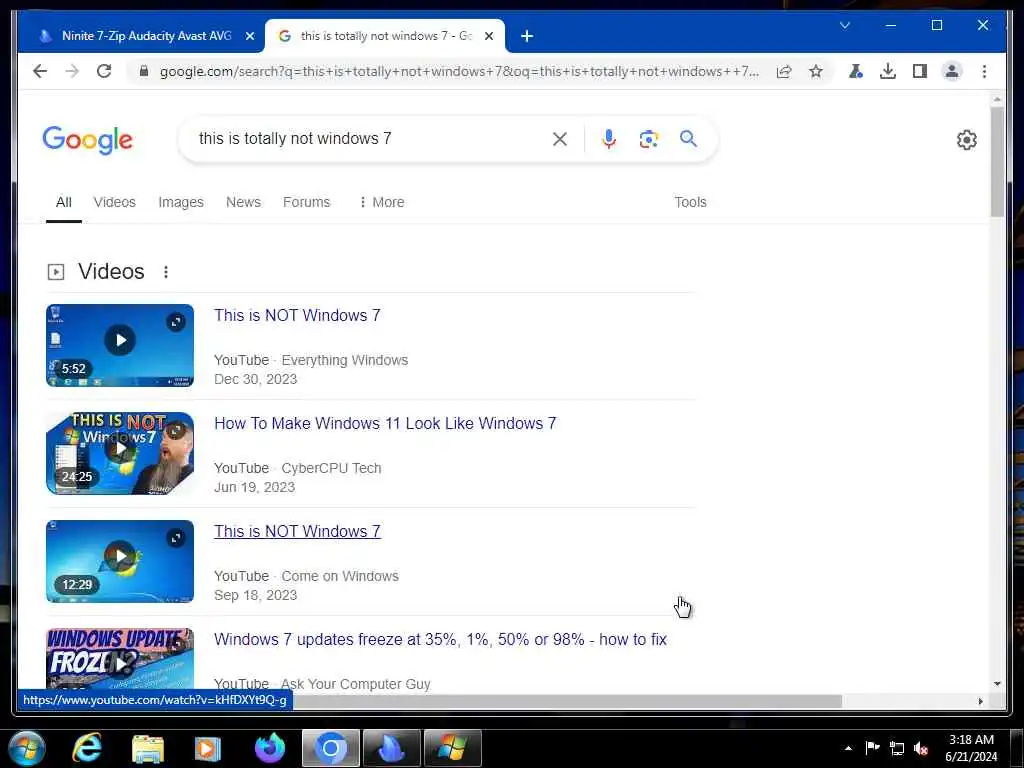The width and height of the screenshot is (1024, 768).
Task: Open the 3:18 AM clock in tray
Action: pyautogui.click(x=971, y=748)
